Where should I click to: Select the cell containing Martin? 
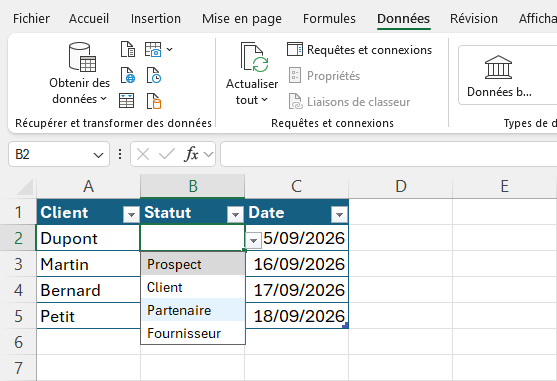click(88, 264)
